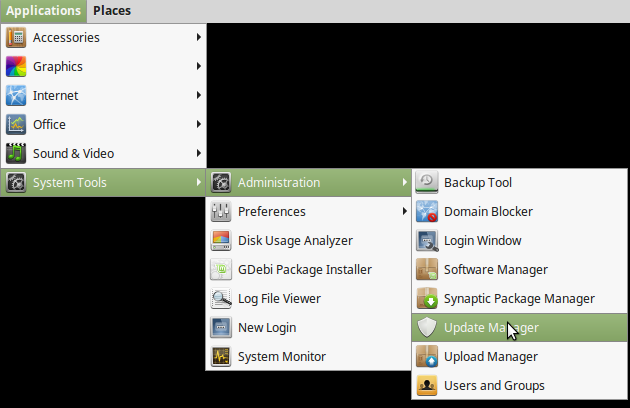The width and height of the screenshot is (630, 408).
Task: Click the Users and Groups icon
Action: coord(427,385)
